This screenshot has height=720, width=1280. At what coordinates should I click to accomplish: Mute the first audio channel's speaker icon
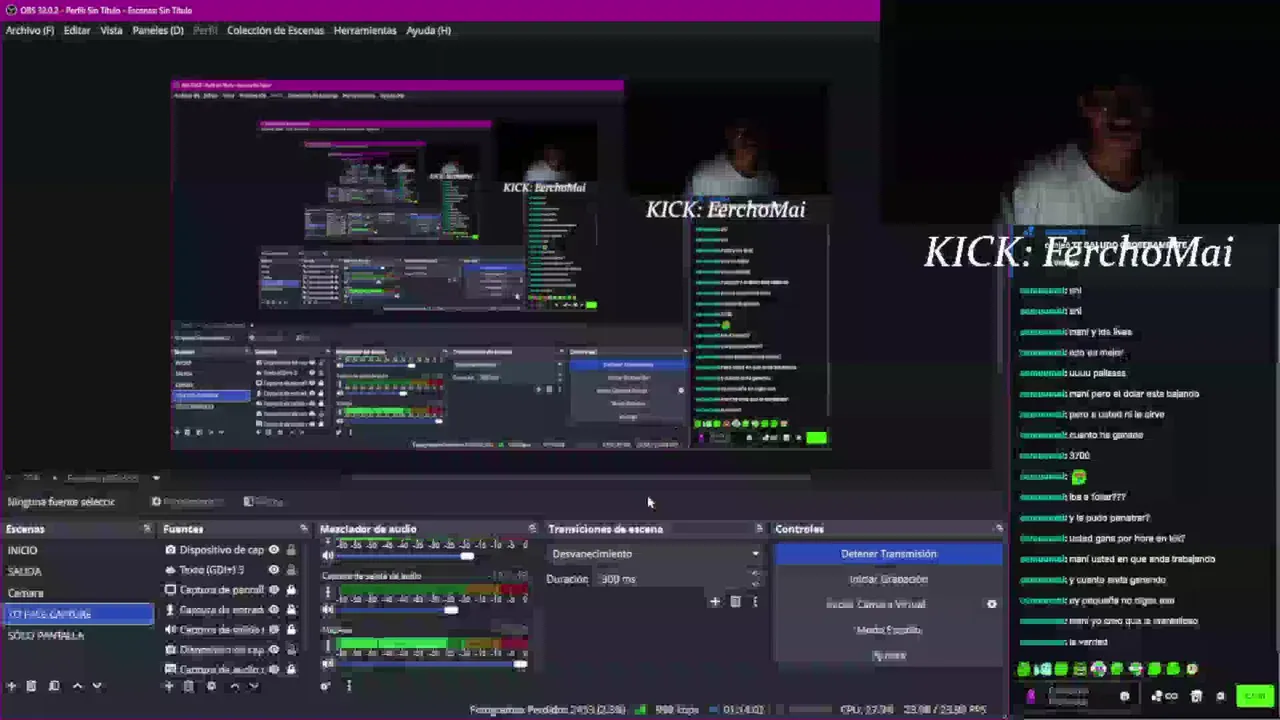(x=328, y=555)
